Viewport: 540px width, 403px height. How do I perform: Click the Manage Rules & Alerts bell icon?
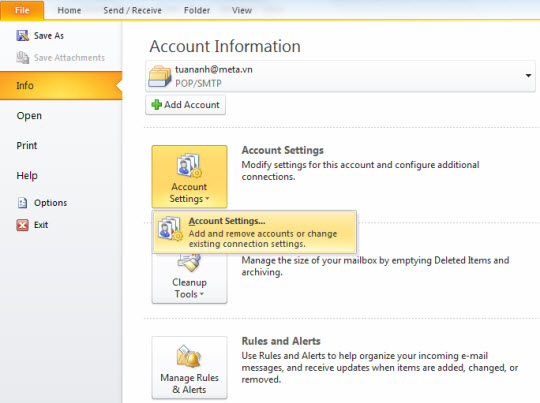[x=189, y=356]
